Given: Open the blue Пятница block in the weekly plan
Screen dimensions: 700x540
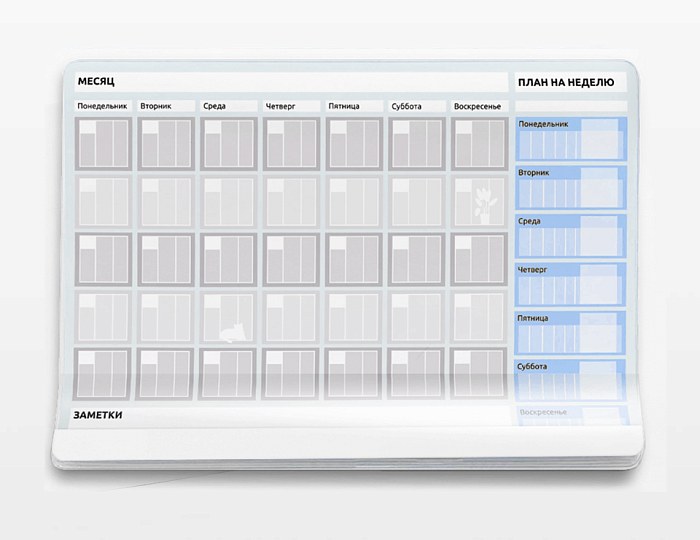Looking at the screenshot, I should coord(570,333).
